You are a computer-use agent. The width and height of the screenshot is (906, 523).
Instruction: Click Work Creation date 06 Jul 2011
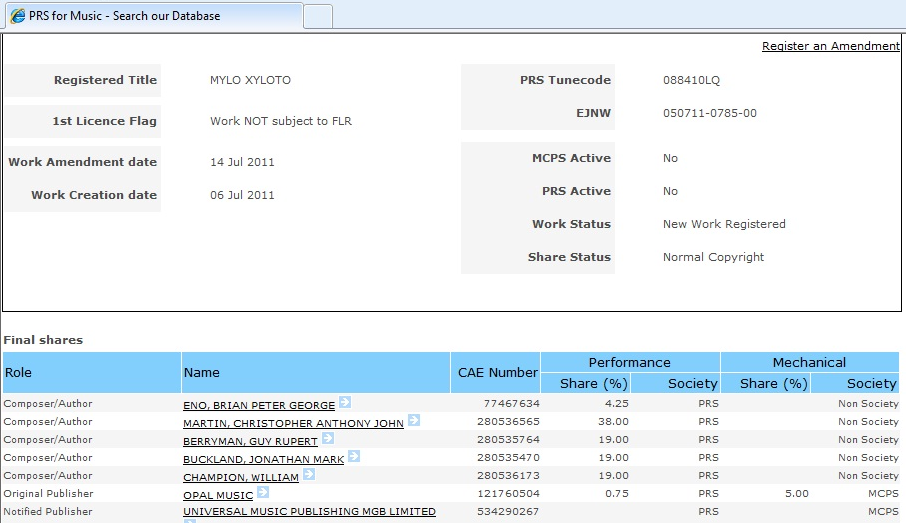(242, 195)
